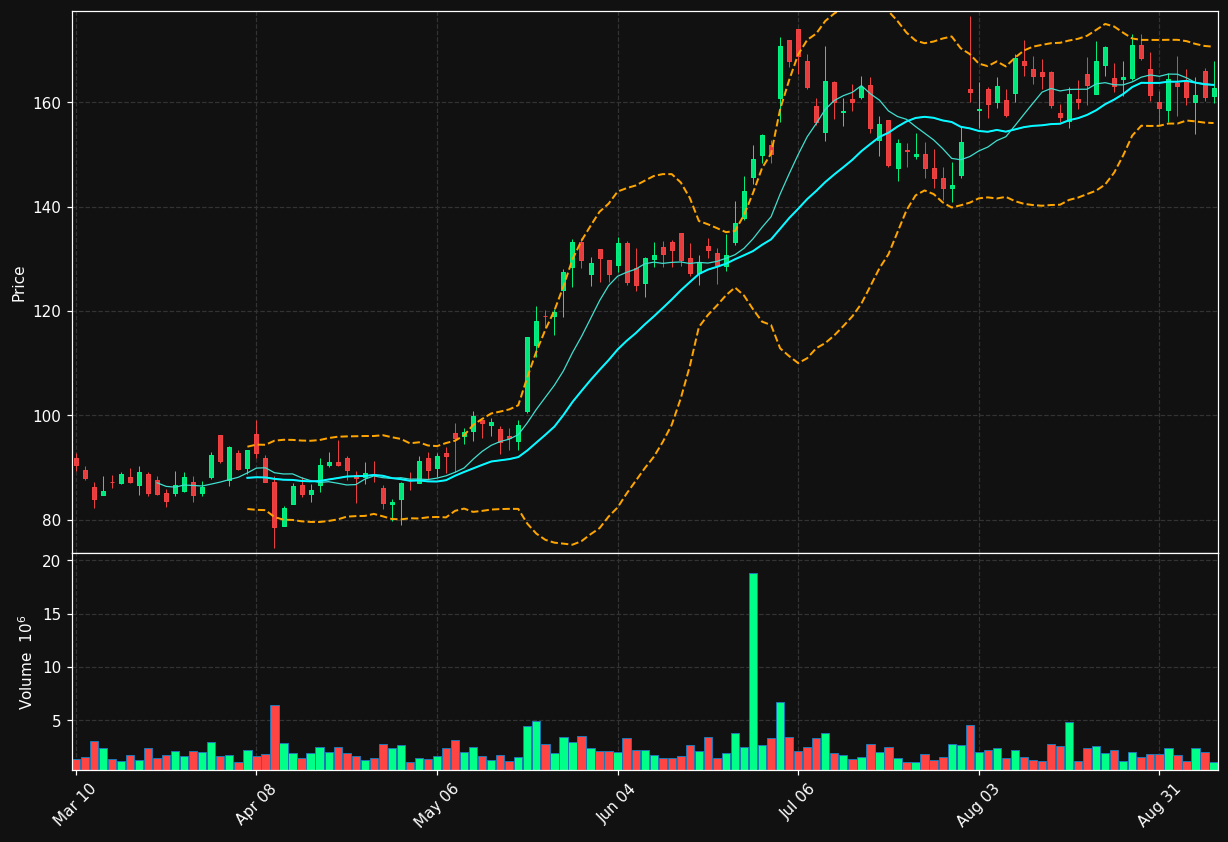Click the Aug 03 date label
The image size is (1228, 842).
coord(978,806)
